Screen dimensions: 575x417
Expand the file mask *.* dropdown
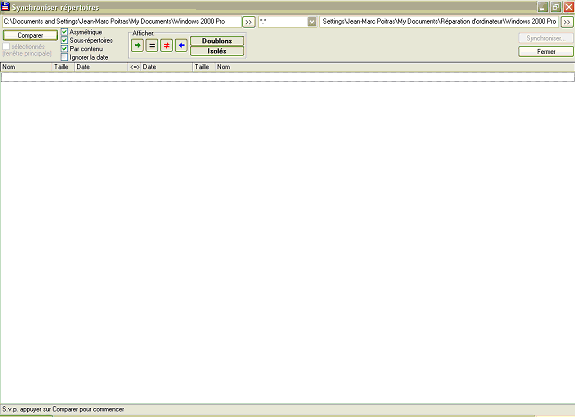click(312, 22)
